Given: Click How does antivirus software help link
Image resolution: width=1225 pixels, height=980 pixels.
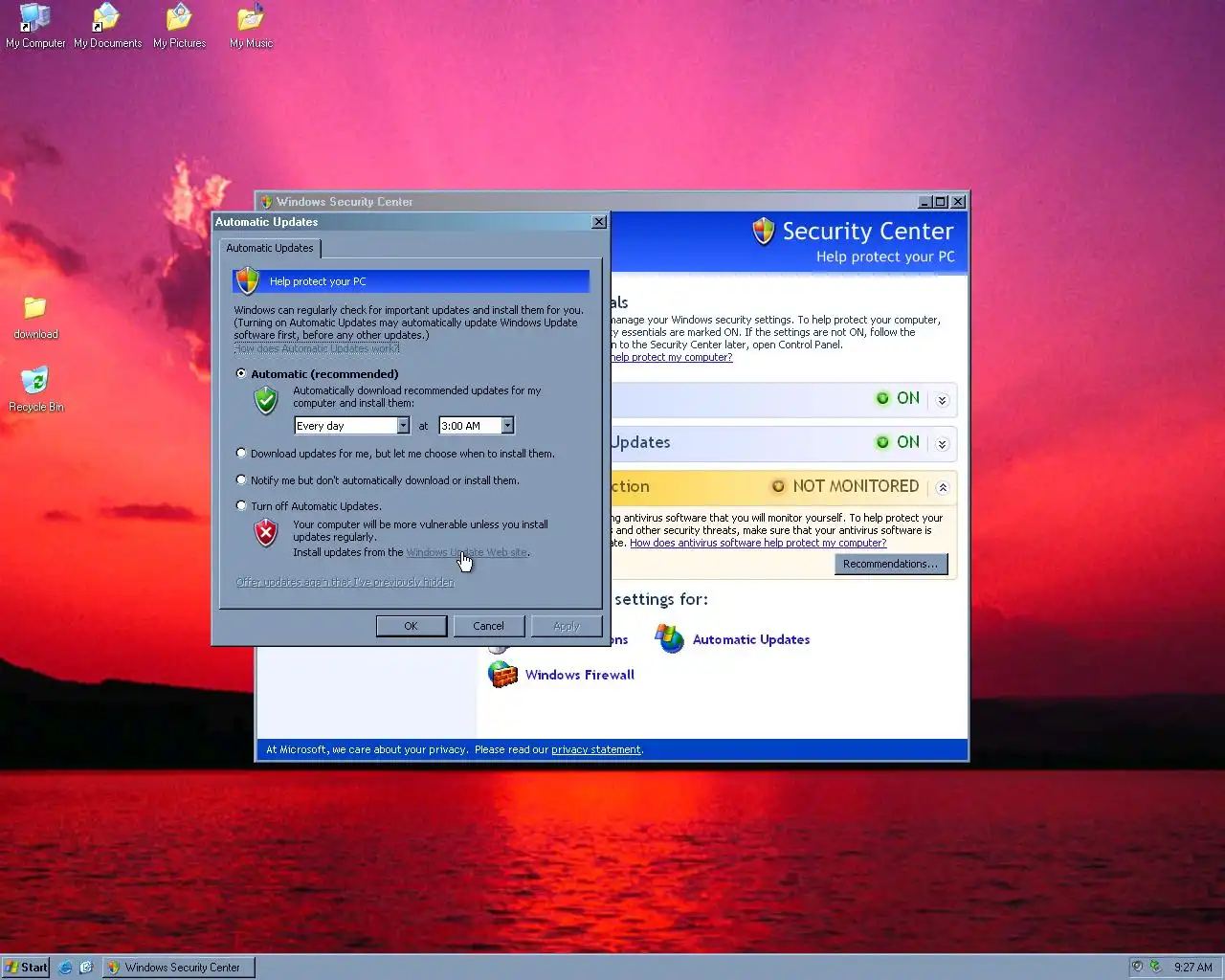Looking at the screenshot, I should pos(758,543).
